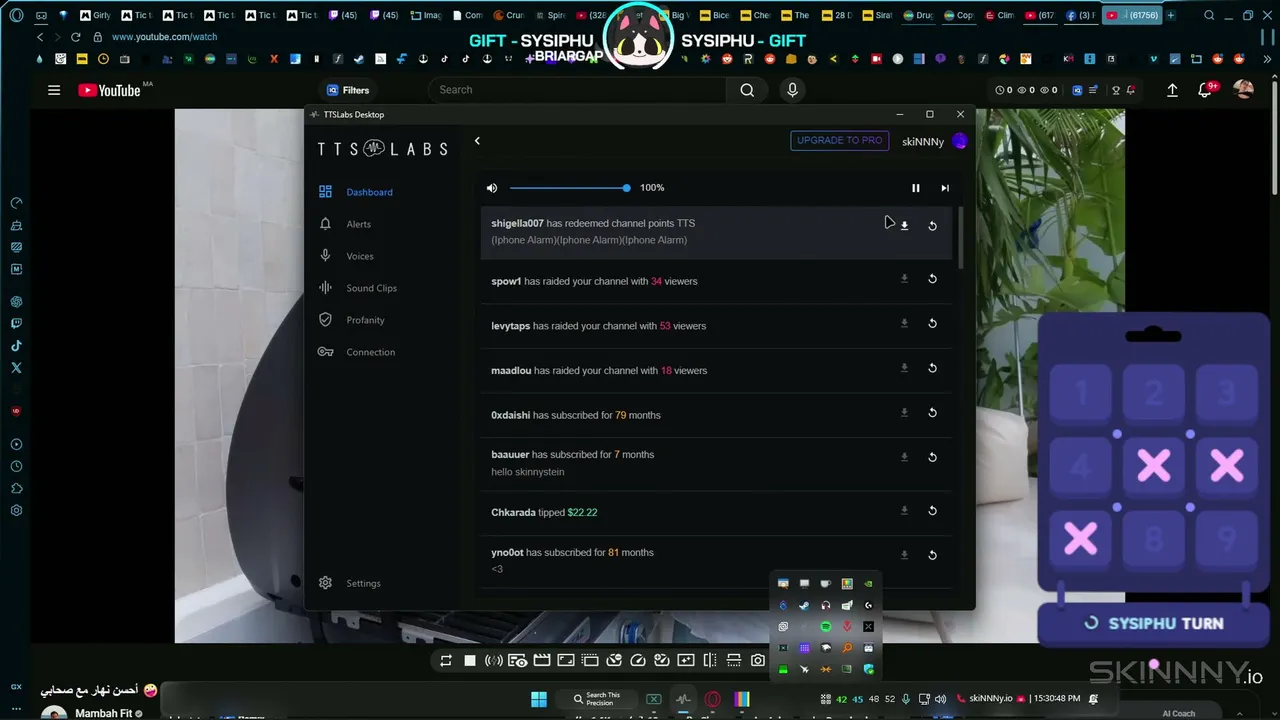
Task: Click the skiNNNy account avatar
Action: pyautogui.click(x=960, y=141)
